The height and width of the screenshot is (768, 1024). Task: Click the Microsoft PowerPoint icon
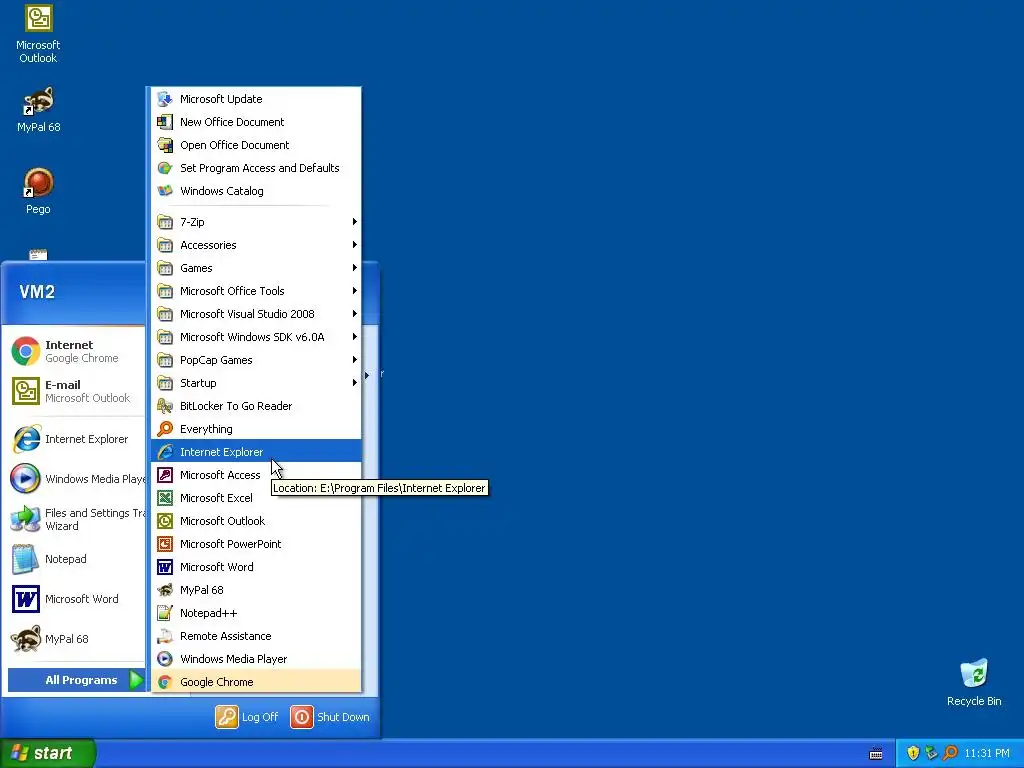[165, 544]
